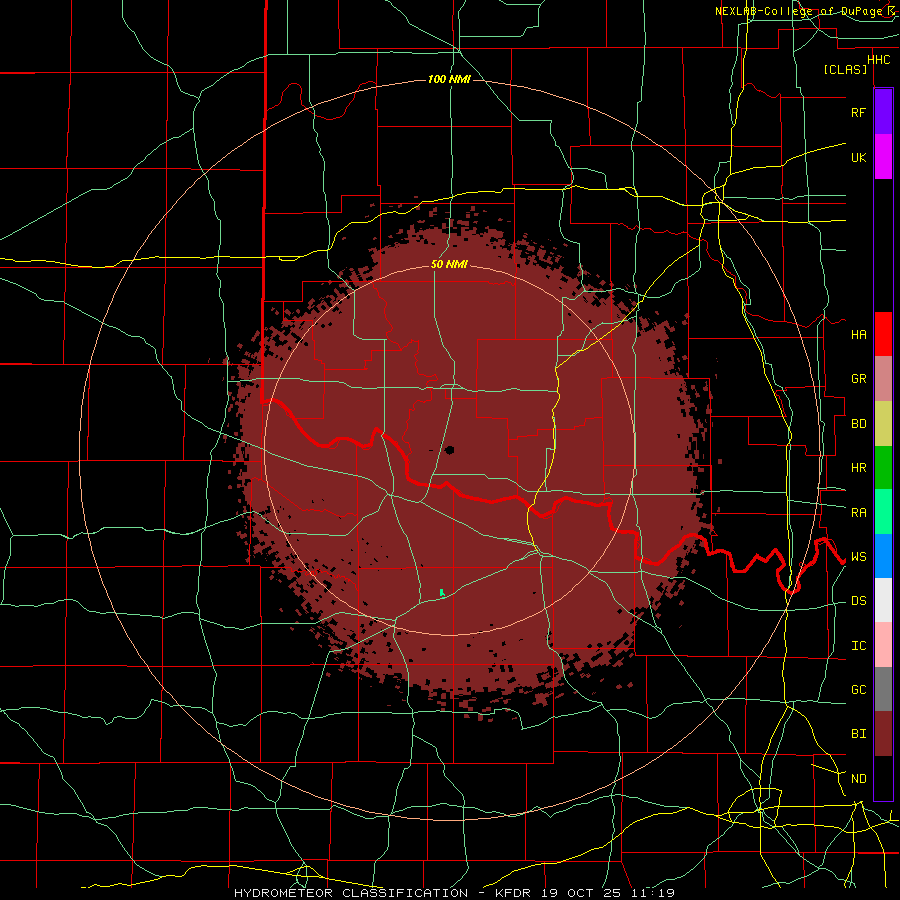Click the GC gray legend swatch
The width and height of the screenshot is (900, 900).
pos(883,689)
